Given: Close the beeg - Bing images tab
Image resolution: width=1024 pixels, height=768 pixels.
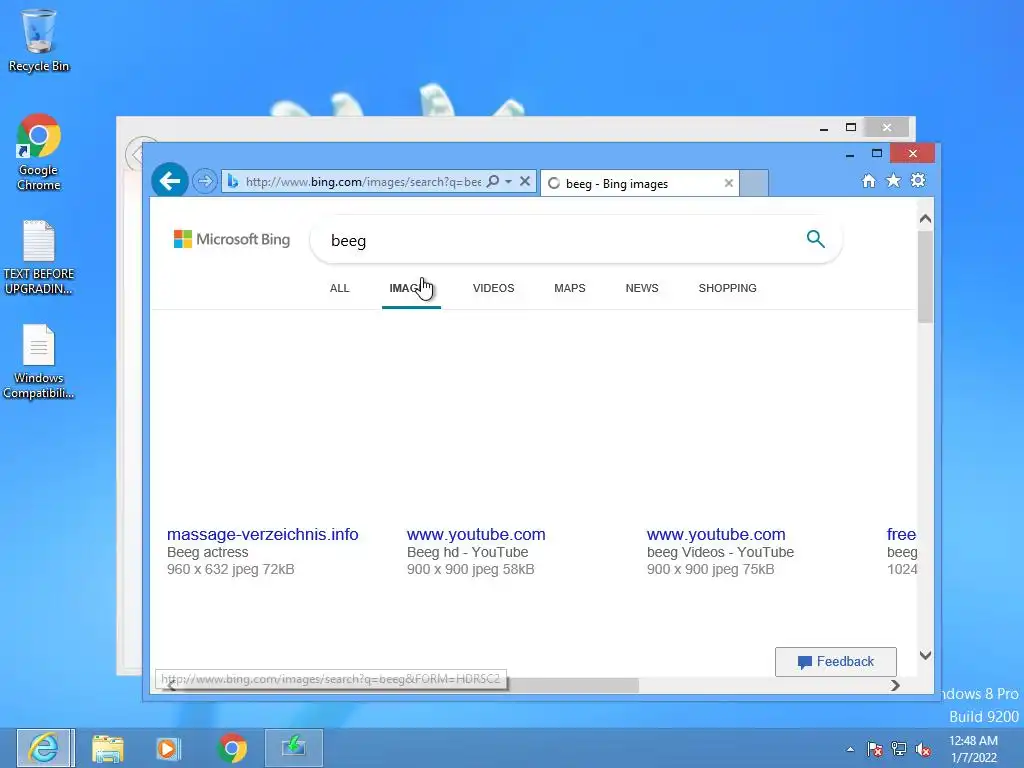Looking at the screenshot, I should (x=729, y=184).
